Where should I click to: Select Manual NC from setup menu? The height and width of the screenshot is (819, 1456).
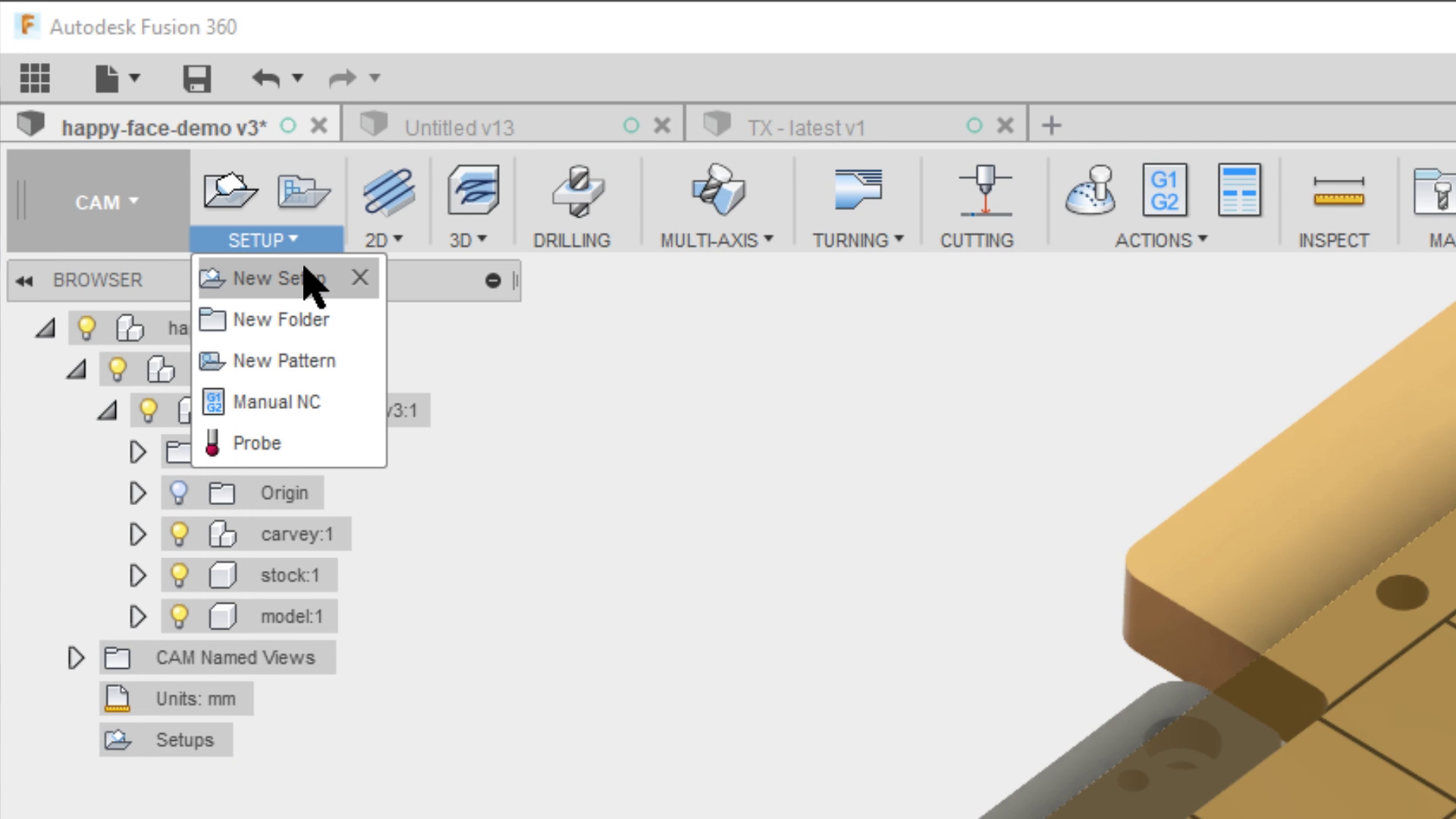pos(276,401)
